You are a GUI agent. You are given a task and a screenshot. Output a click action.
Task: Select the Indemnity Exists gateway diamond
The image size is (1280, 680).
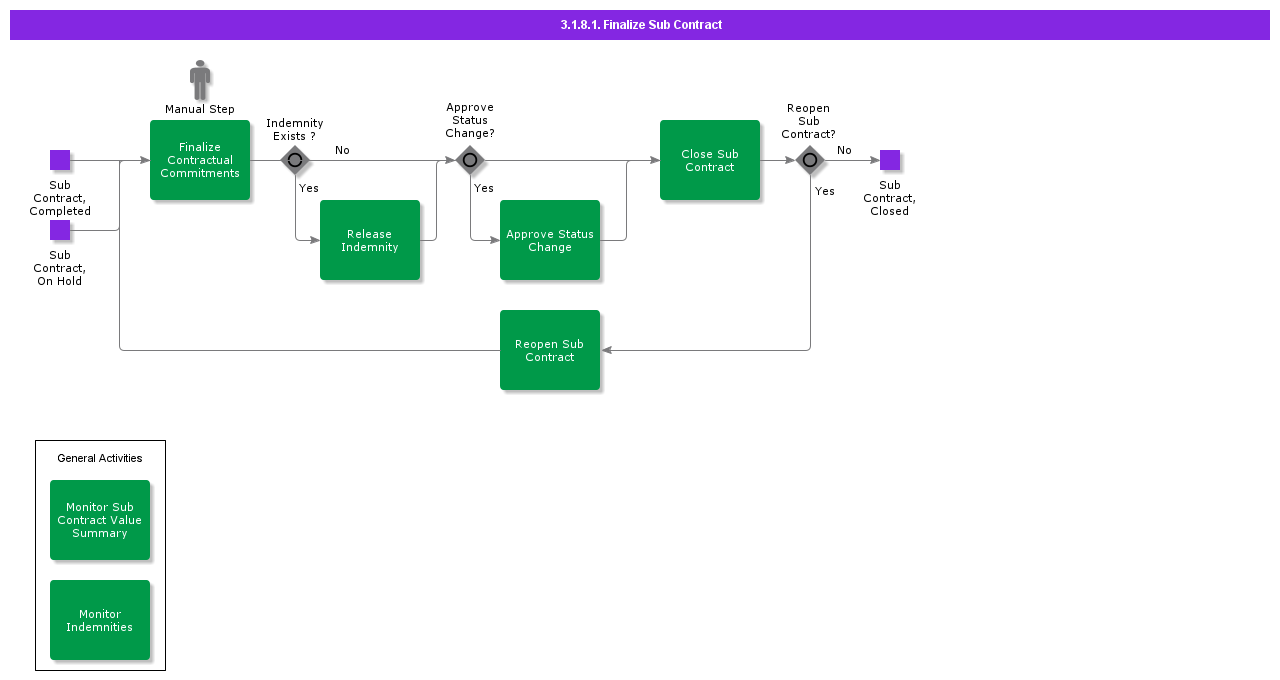click(x=295, y=160)
